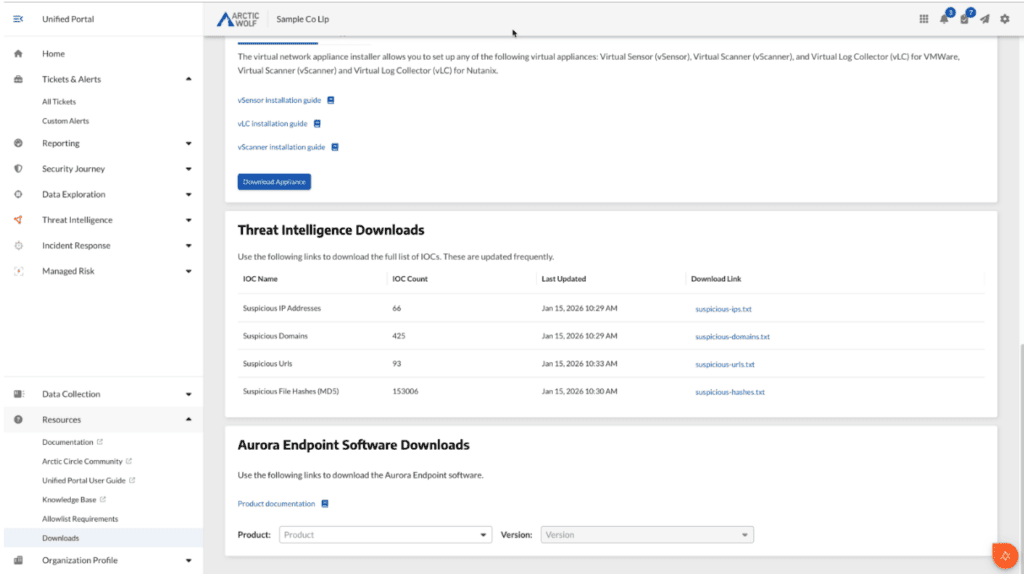Open the apps grid icon
This screenshot has width=1024, height=574.
(x=923, y=19)
